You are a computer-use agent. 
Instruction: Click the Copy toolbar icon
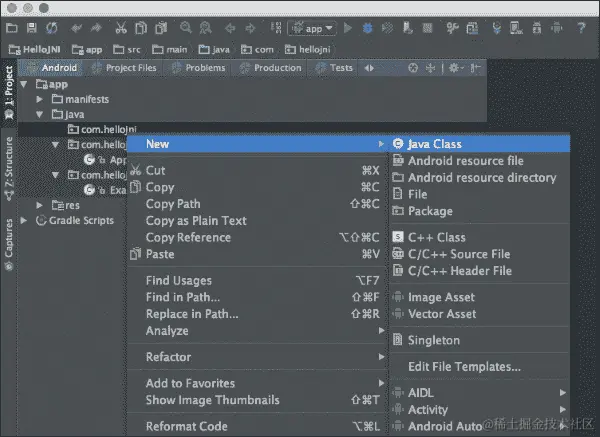point(141,28)
